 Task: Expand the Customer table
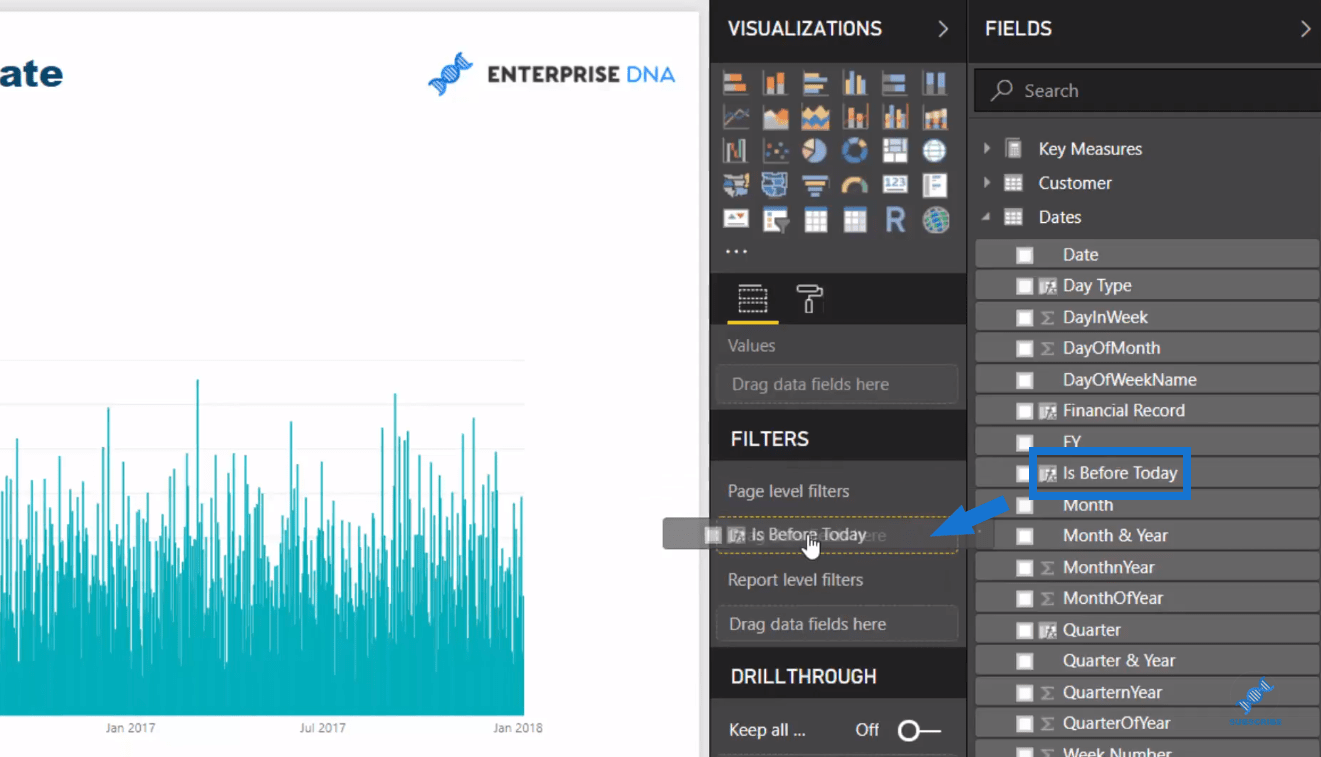coord(987,183)
